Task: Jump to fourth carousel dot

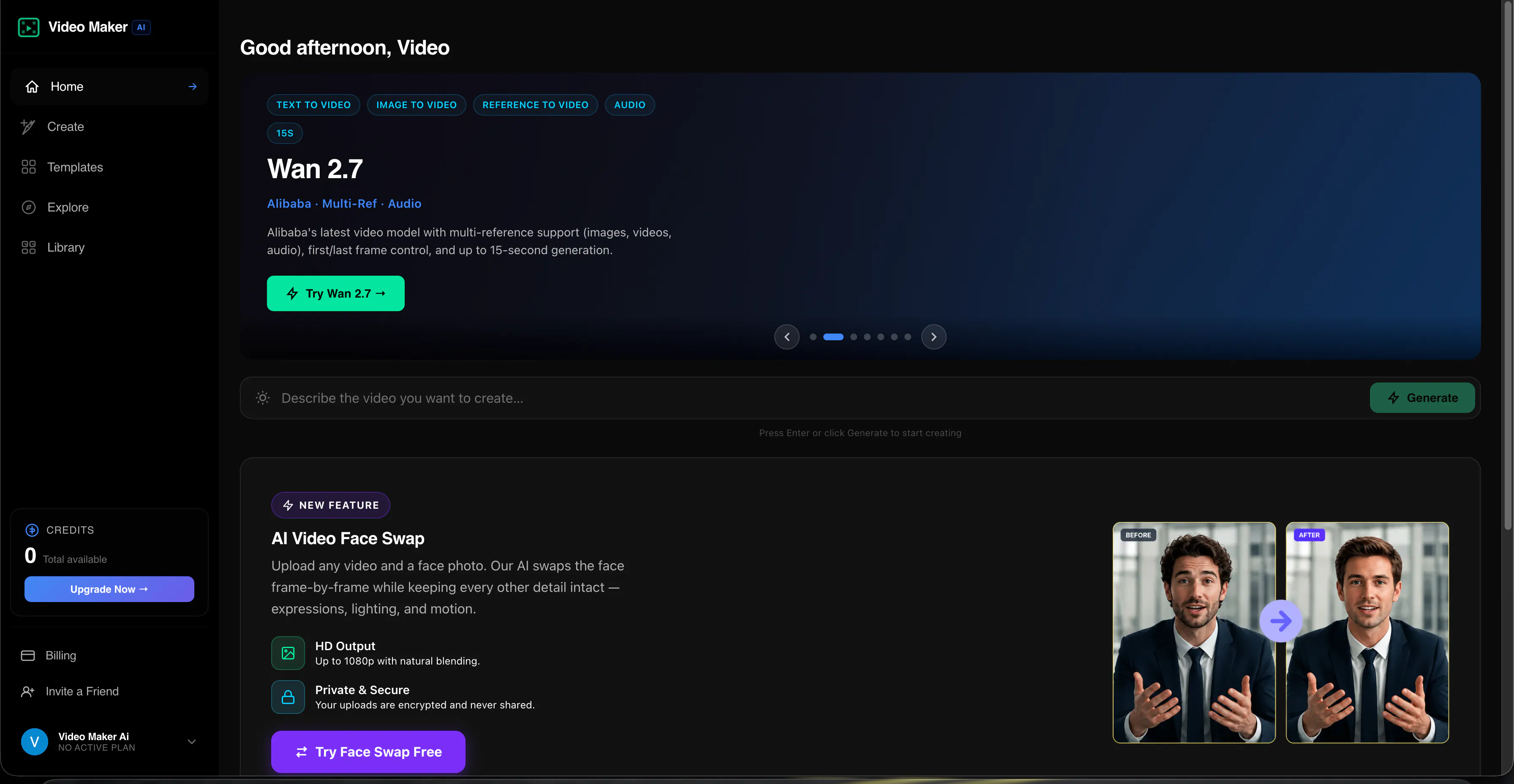Action: 867,336
